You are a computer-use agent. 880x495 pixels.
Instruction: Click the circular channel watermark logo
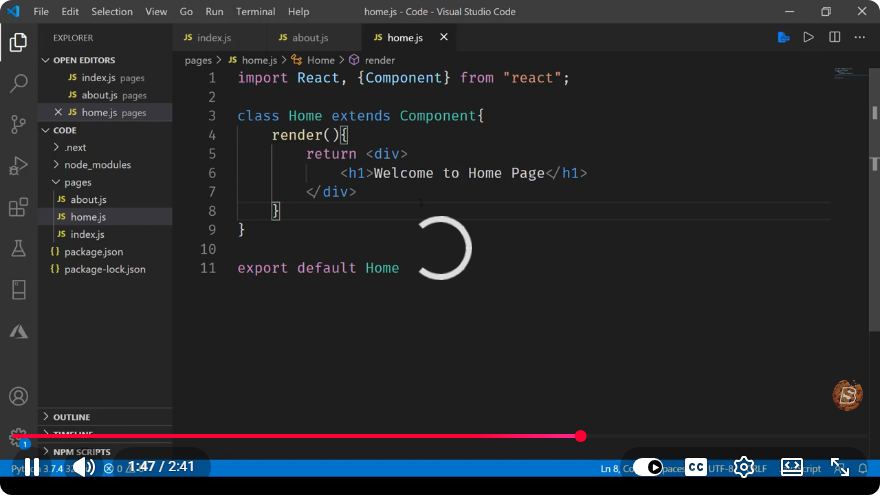click(x=847, y=395)
